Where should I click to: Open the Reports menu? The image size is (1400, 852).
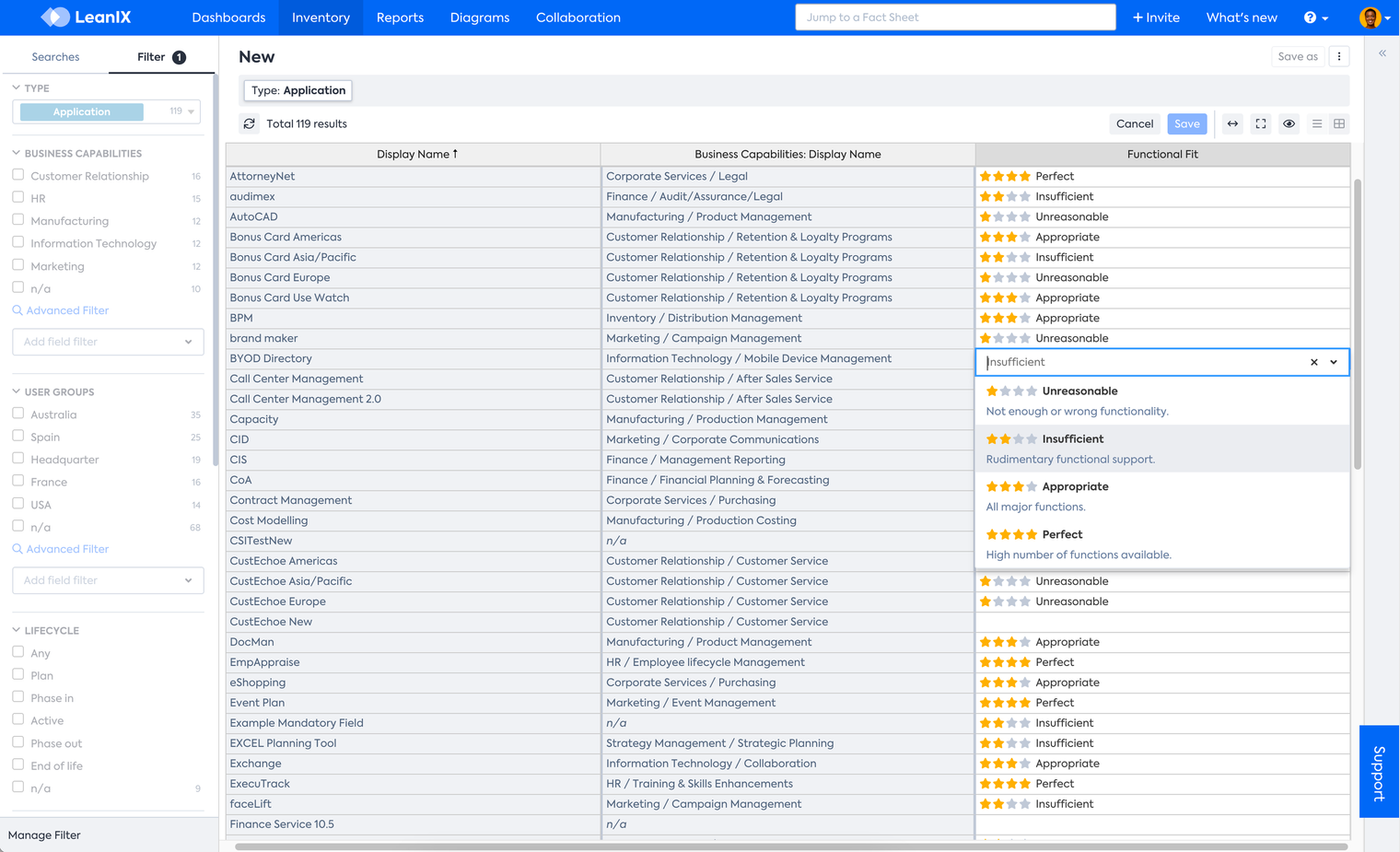(400, 18)
